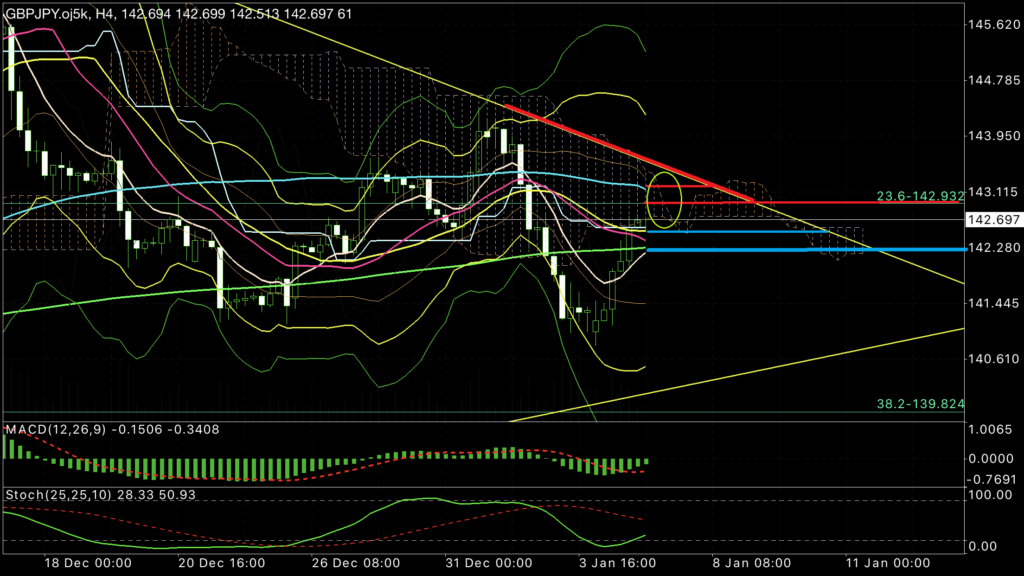Click the 143.950 price axis label
Viewport: 1024px width, 576px height.
pos(994,136)
